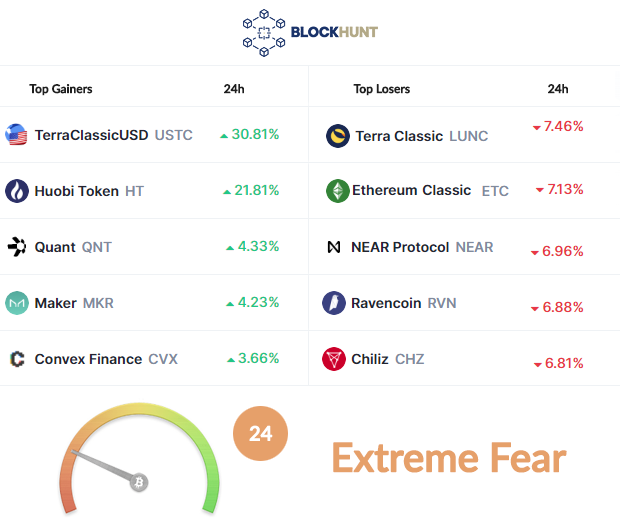Viewport: 620px width, 520px height.
Task: Select the Chiliz red CHZ icon
Action: 334,359
